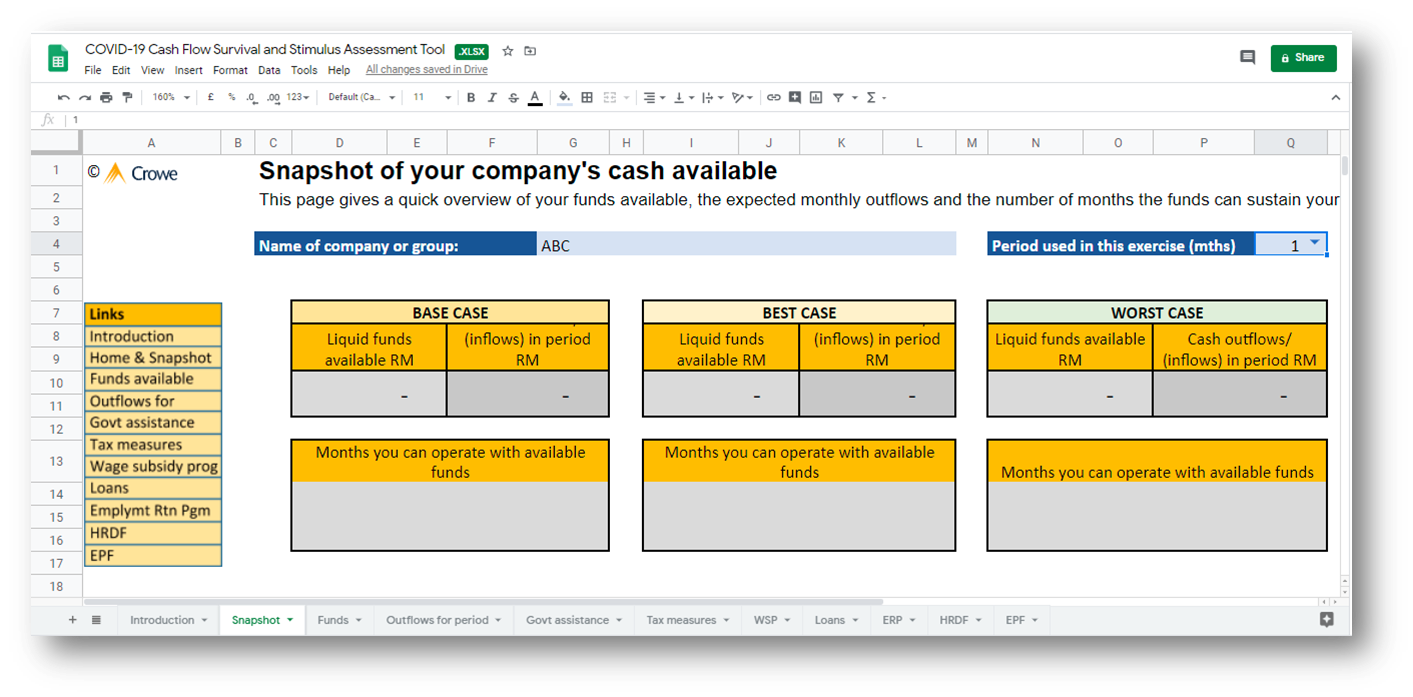1413x697 pixels.
Task: Open the borders tool
Action: coord(587,97)
